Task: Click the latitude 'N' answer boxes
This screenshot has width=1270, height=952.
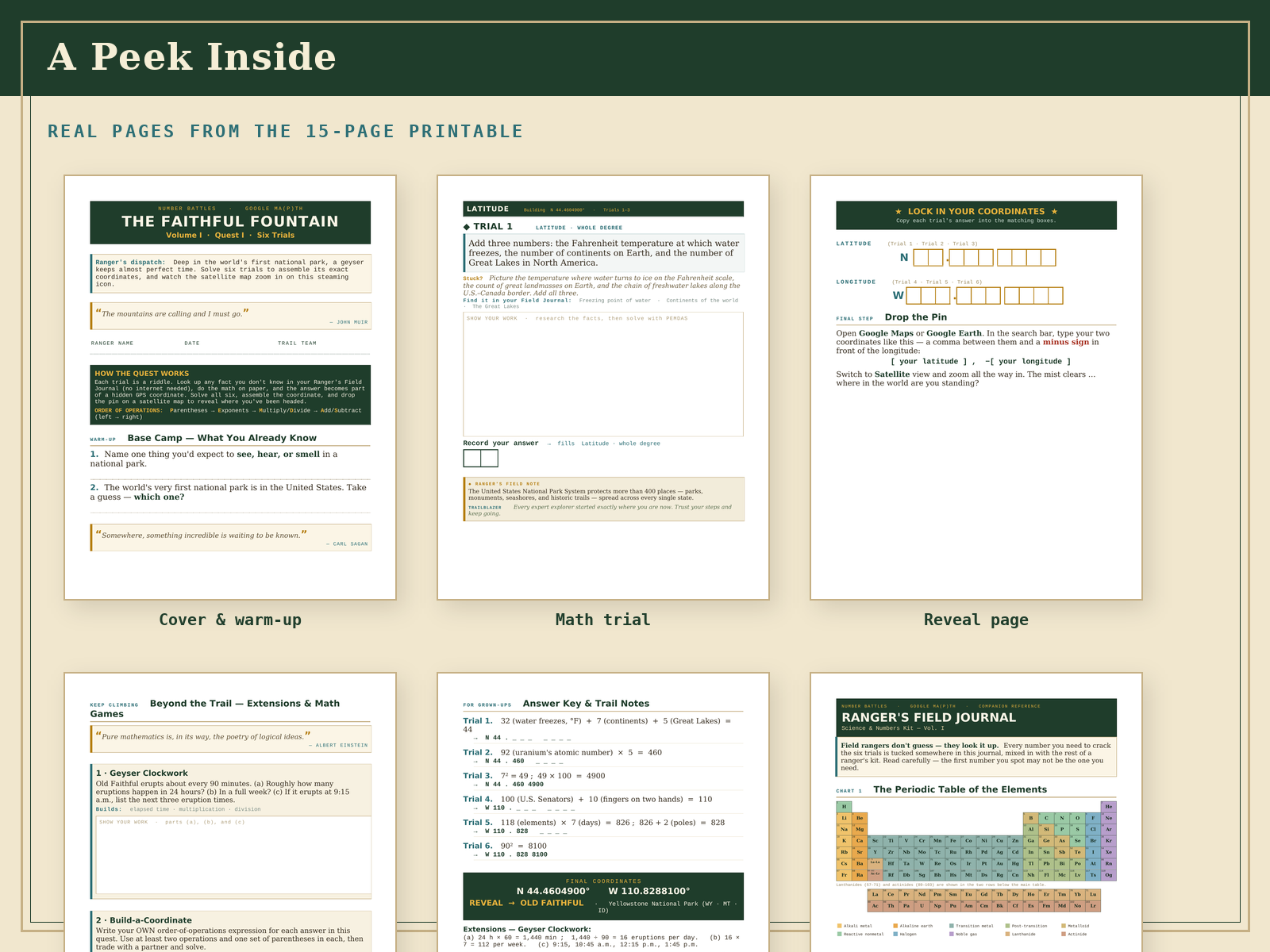Action: pyautogui.click(x=985, y=257)
